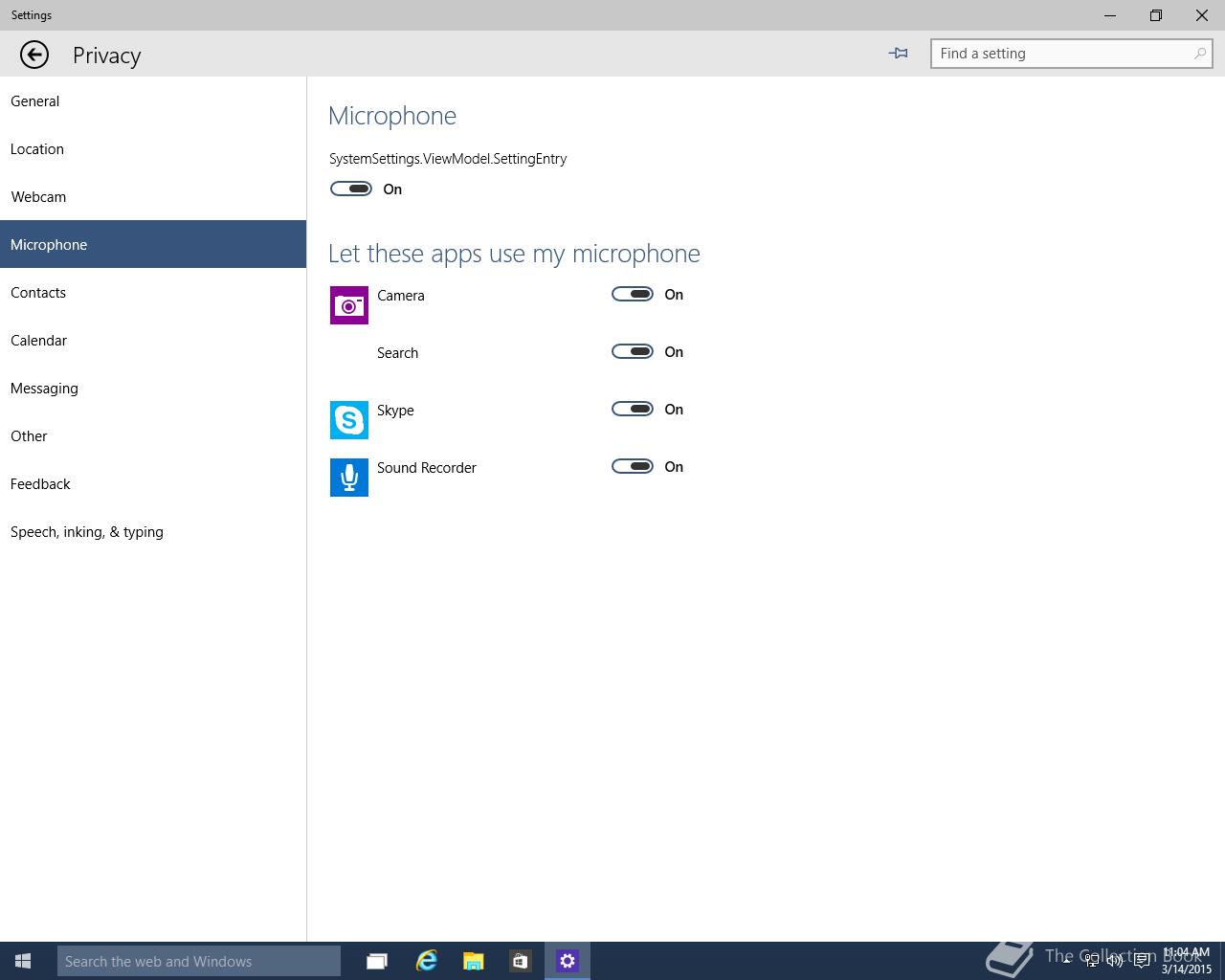Viewport: 1225px width, 980px height.
Task: Toggle the main Microphone switch off
Action: click(351, 189)
